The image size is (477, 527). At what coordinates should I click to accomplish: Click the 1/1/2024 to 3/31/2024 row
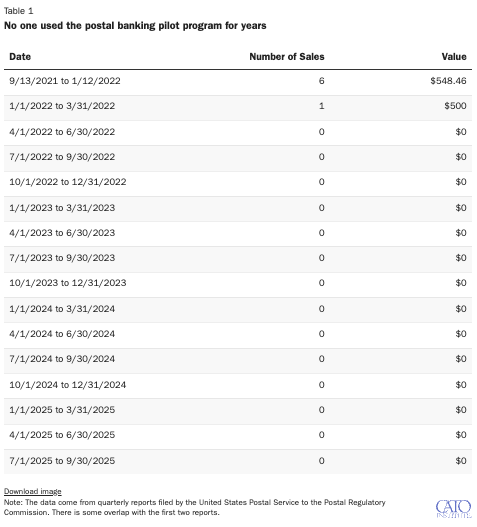238,309
